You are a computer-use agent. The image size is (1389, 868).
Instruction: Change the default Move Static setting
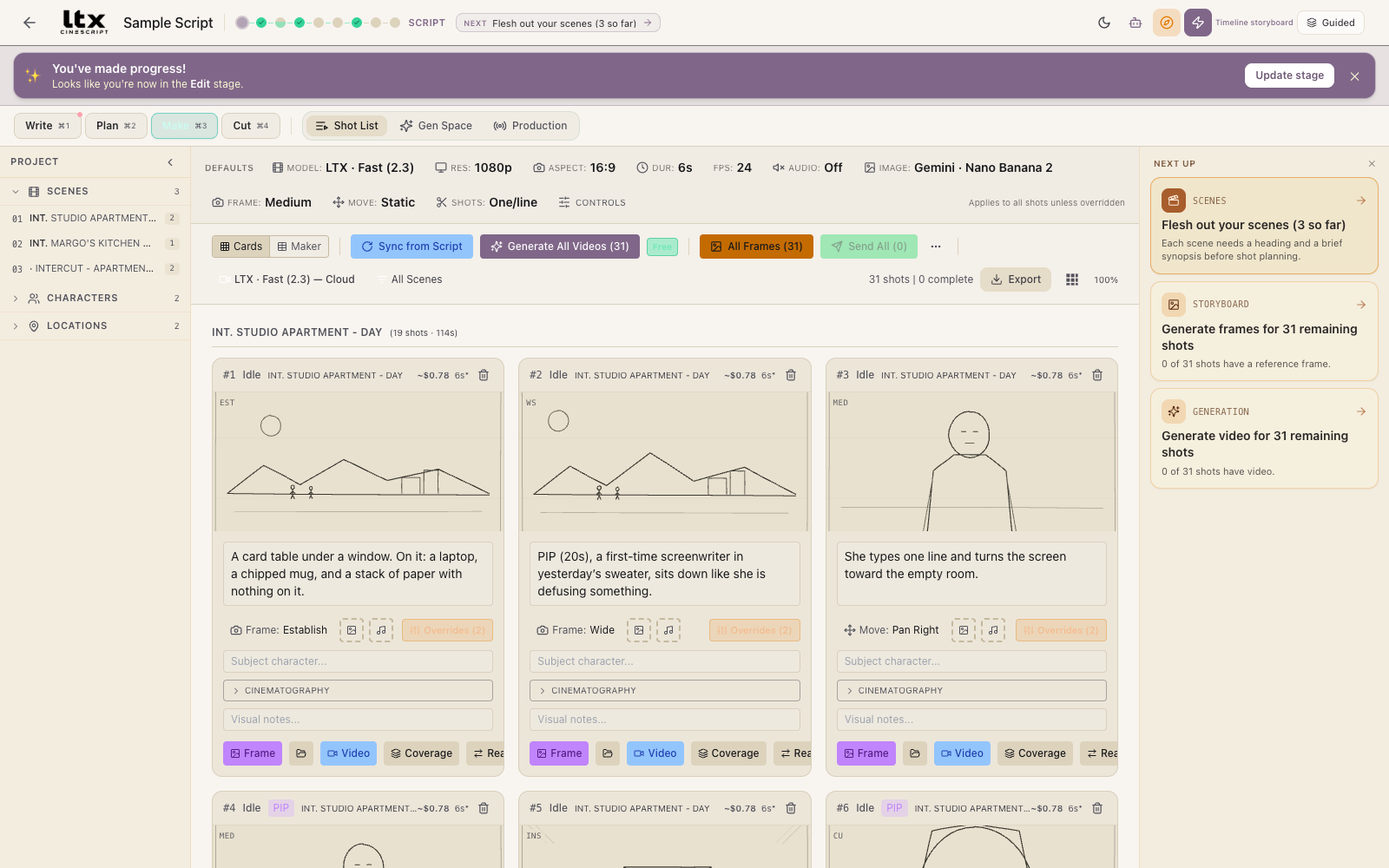(373, 202)
